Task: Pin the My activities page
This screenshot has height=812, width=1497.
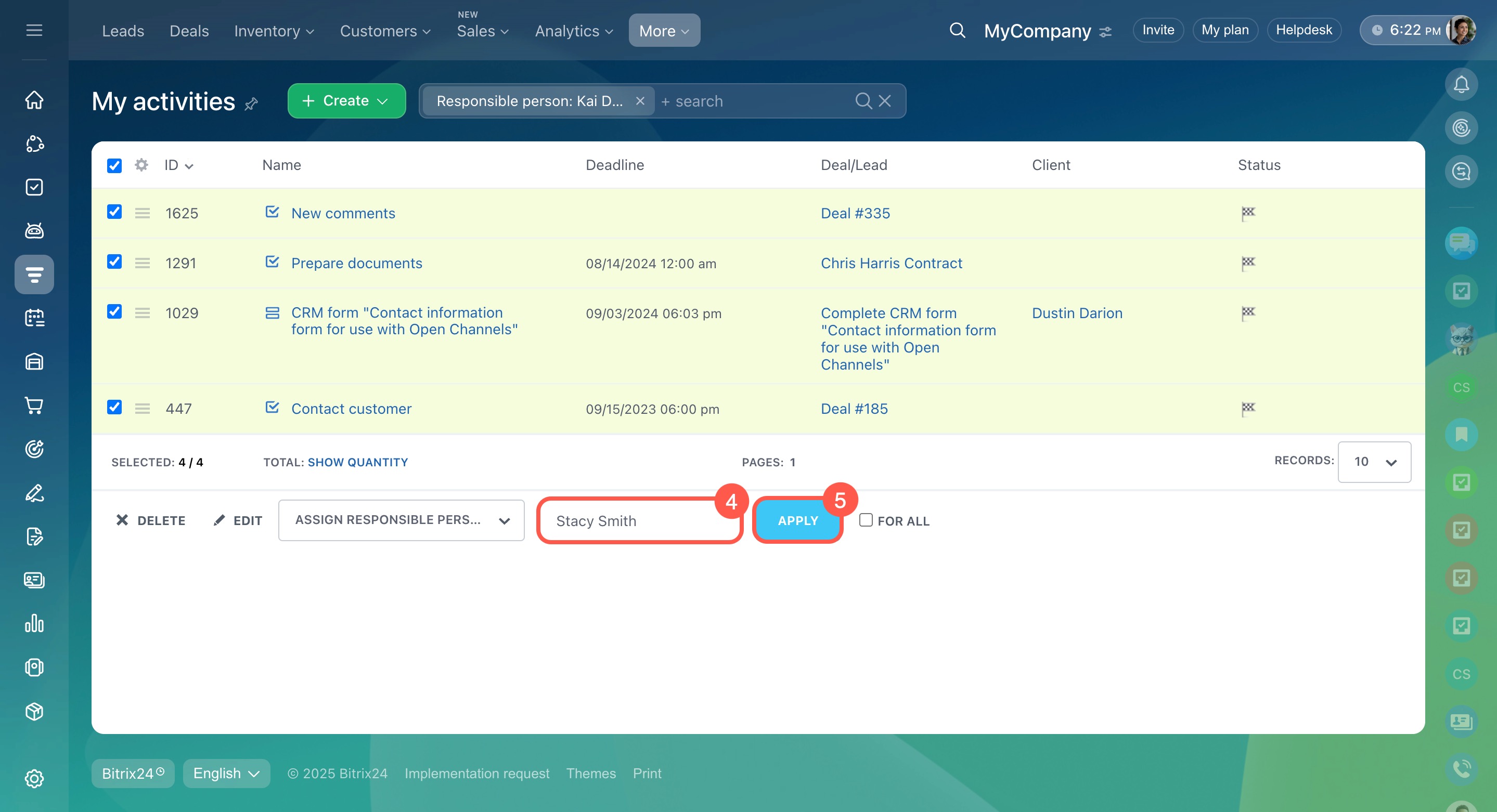Action: pos(251,104)
